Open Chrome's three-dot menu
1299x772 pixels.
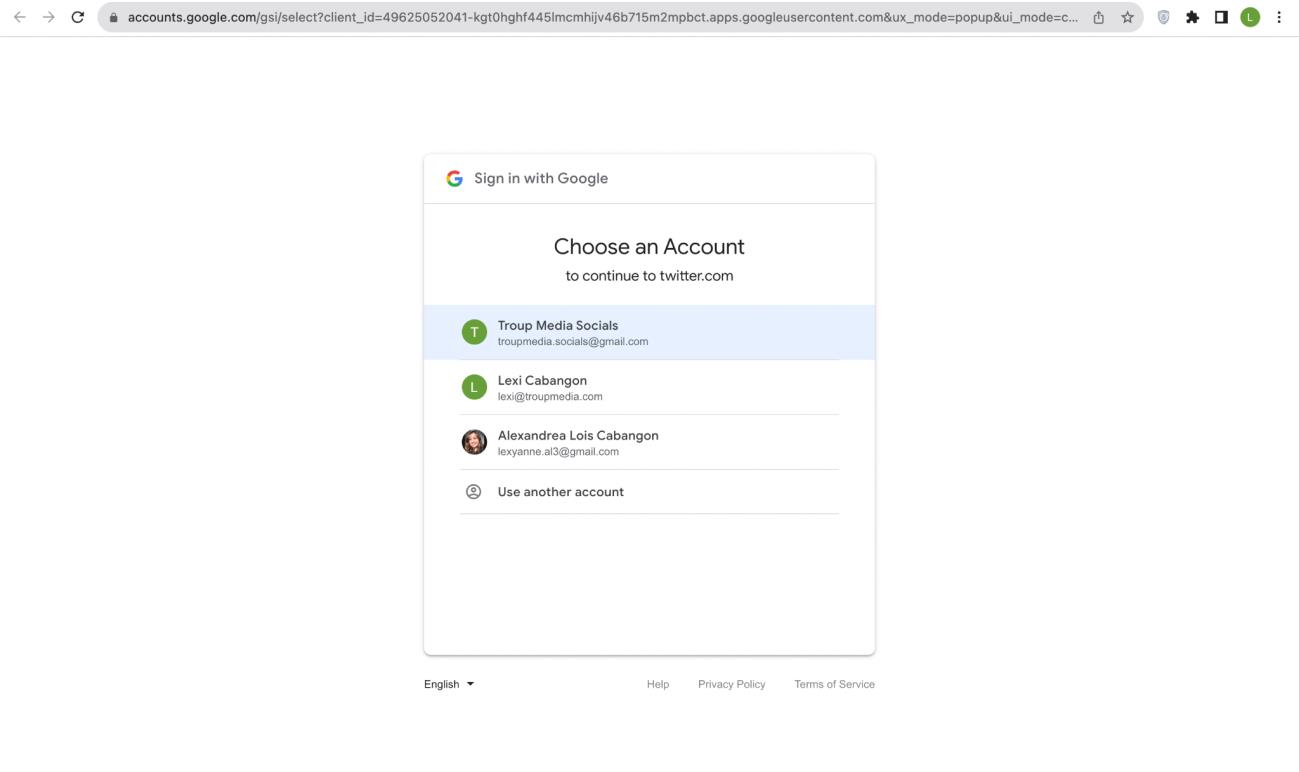coord(1279,17)
